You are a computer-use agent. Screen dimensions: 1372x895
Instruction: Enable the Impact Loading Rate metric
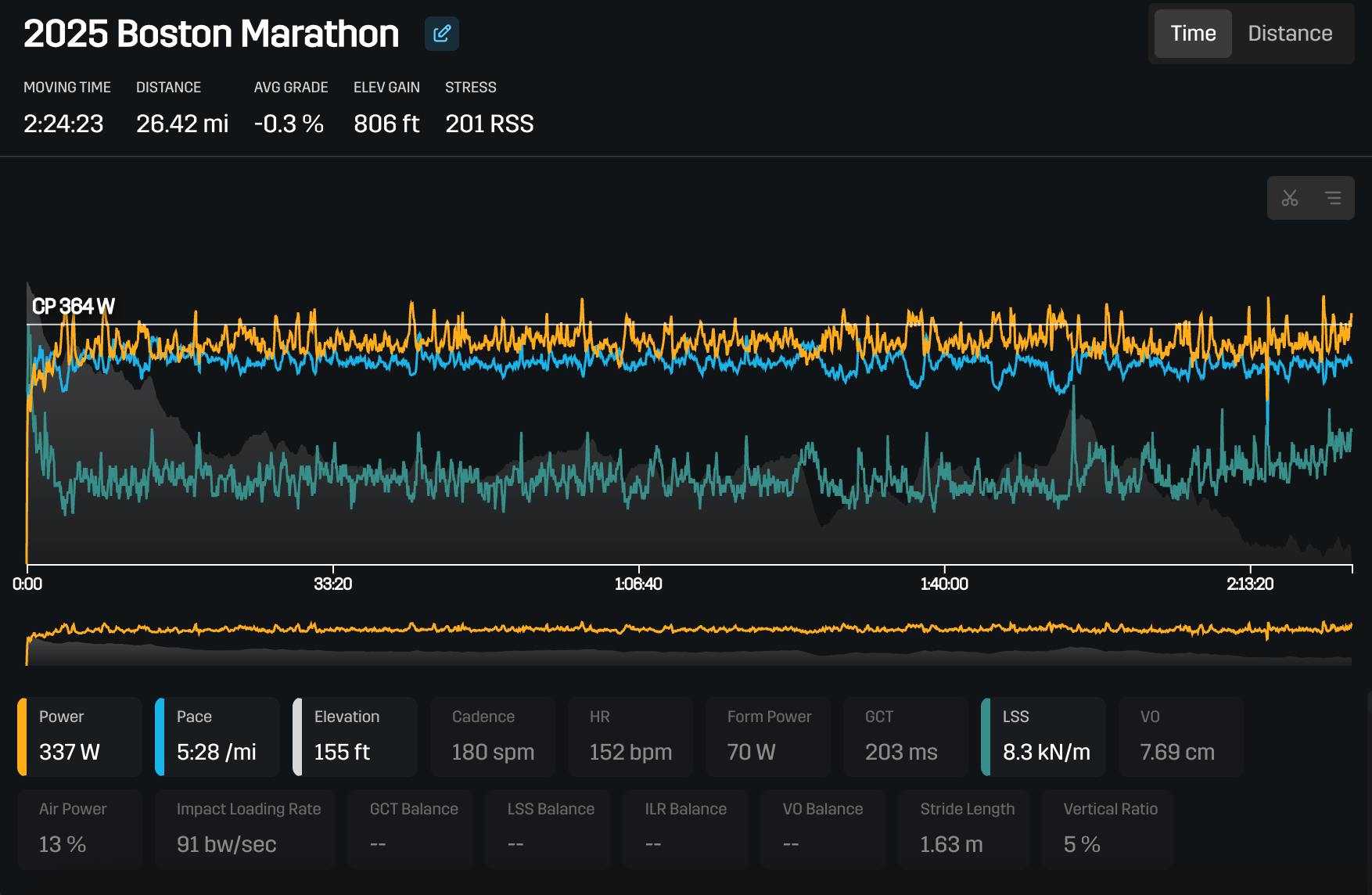pos(245,829)
